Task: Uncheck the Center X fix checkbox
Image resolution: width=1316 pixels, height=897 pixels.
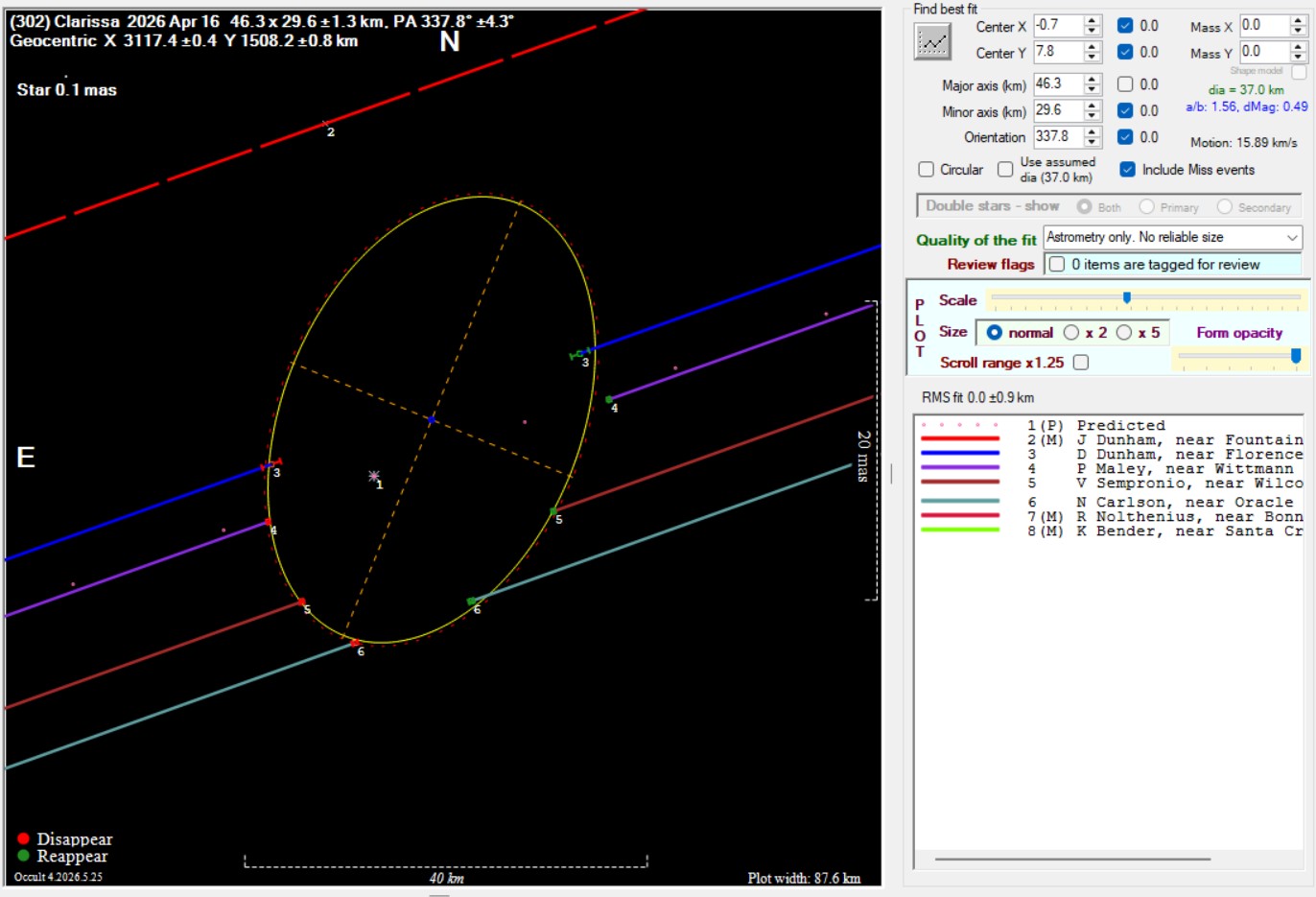Action: pos(1125,26)
